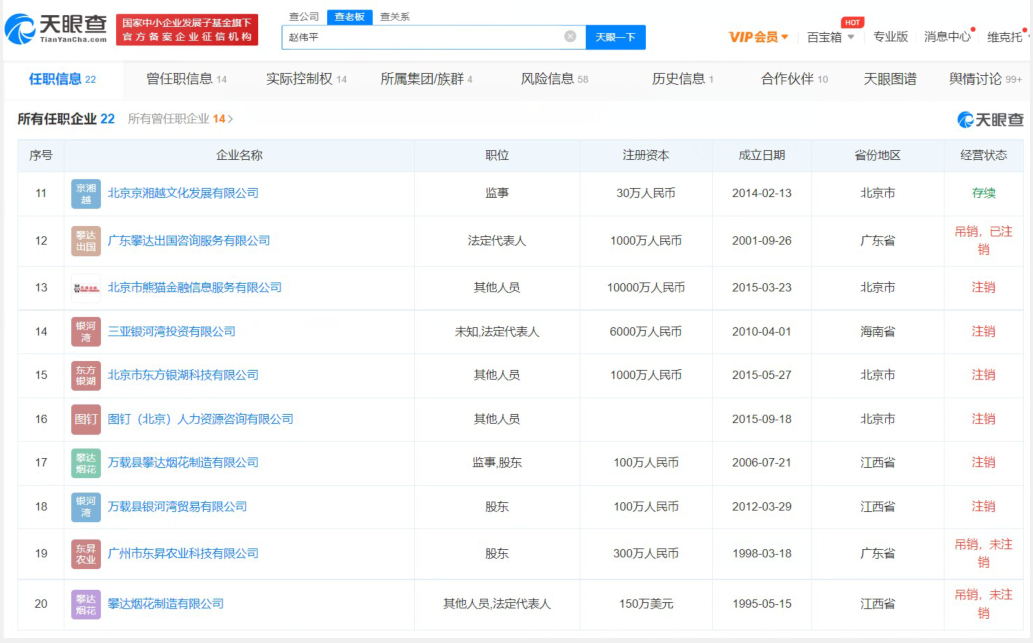Click the 攀达烟花 logo of 万载县攀达烟花制造
1033x643 pixels.
click(86, 463)
